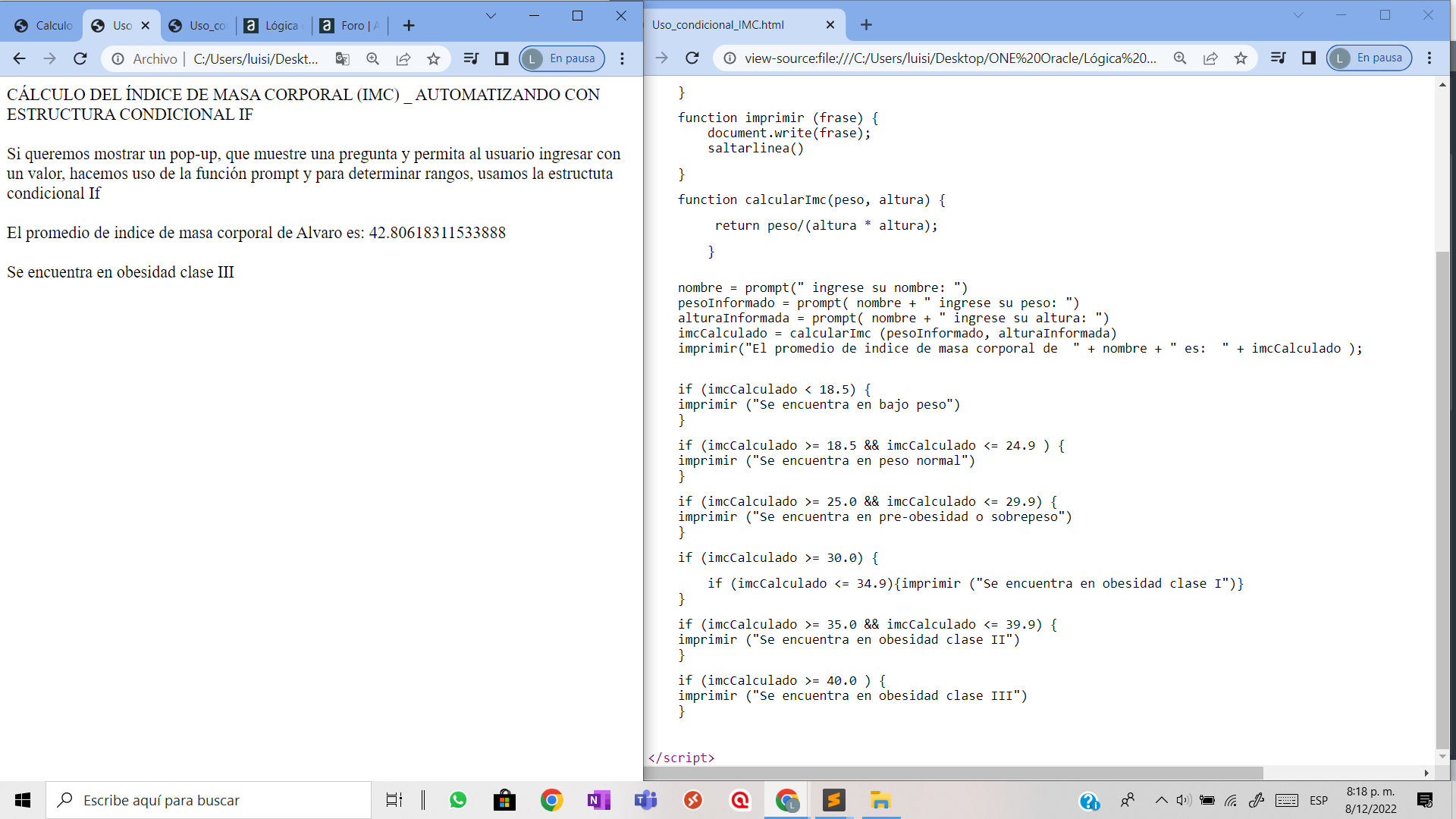Viewport: 1456px width, 819px height.
Task: Bookmark the view-source page
Action: (1241, 58)
